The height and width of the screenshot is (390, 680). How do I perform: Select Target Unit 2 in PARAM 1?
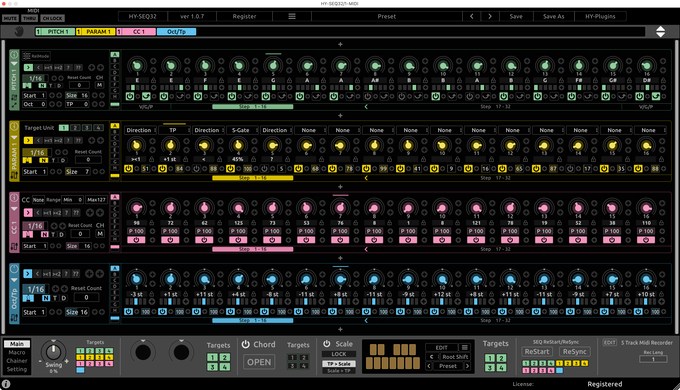75,128
